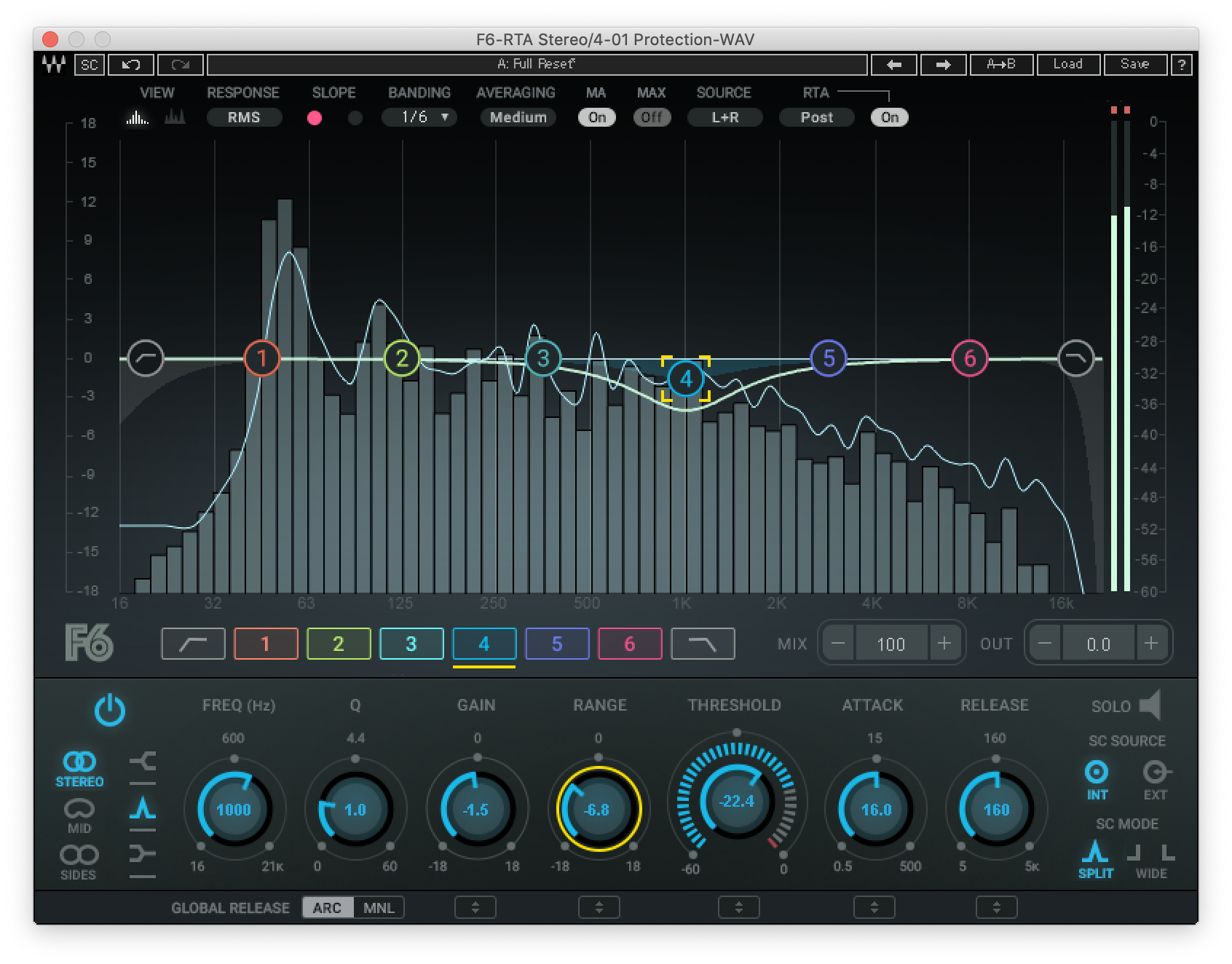The image size is (1232, 964).
Task: Decrease the MIX value with minus
Action: coord(839,644)
